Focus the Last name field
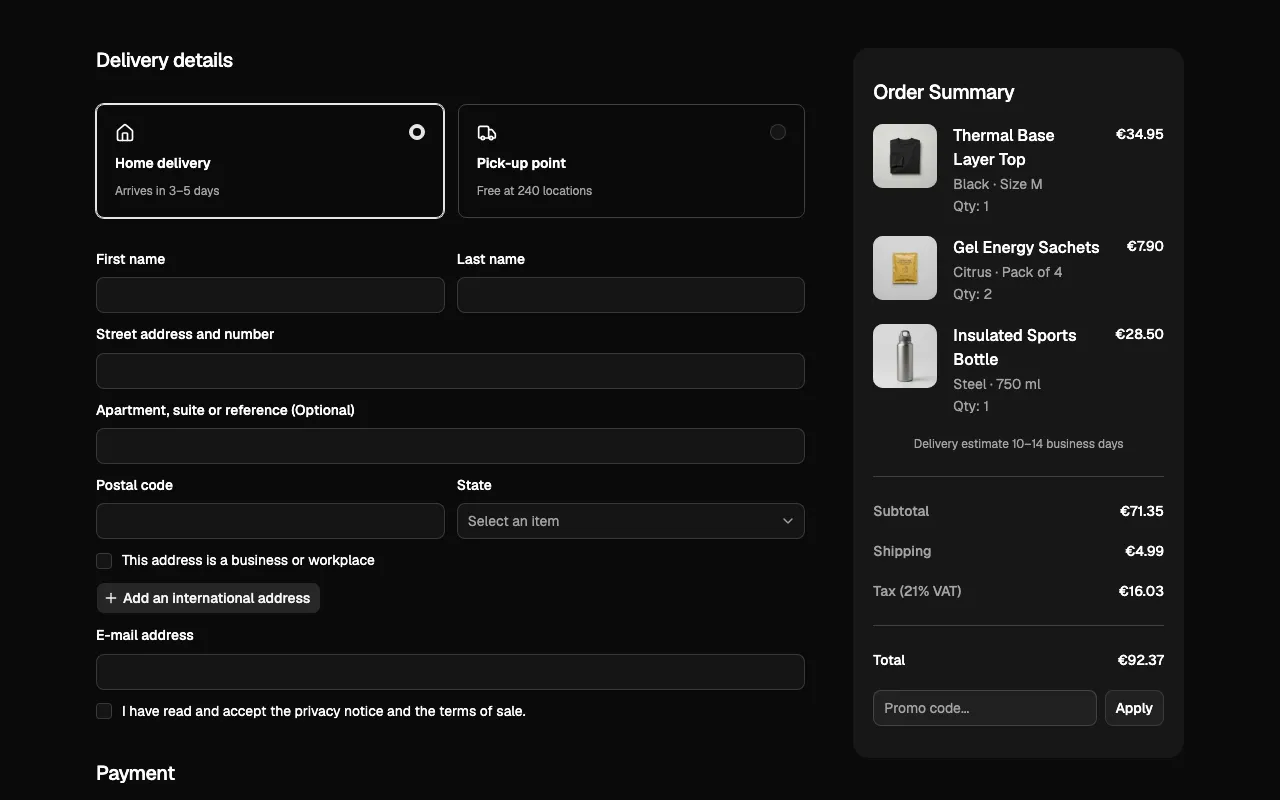This screenshot has width=1280, height=800. click(x=631, y=295)
